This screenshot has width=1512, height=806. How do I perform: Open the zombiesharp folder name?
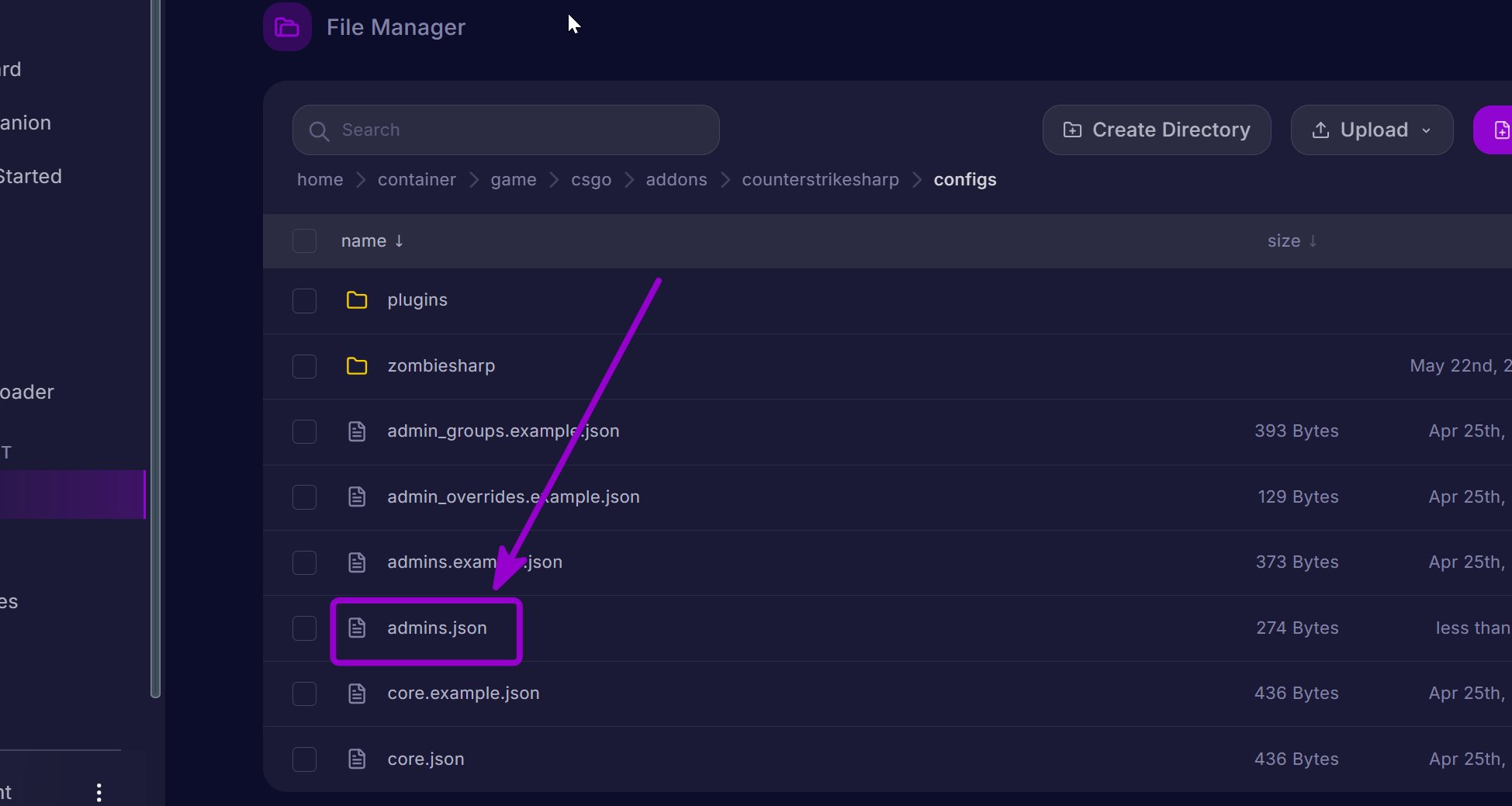[x=441, y=366]
